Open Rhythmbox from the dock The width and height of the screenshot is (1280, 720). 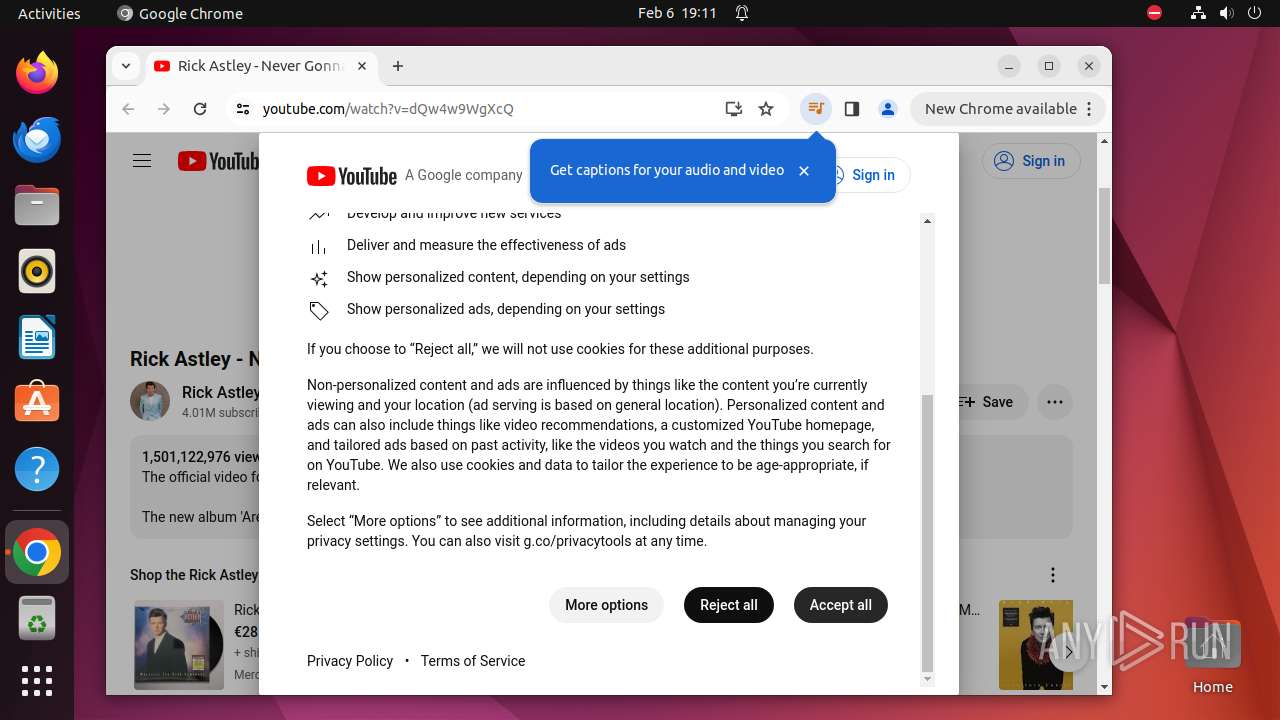point(37,271)
